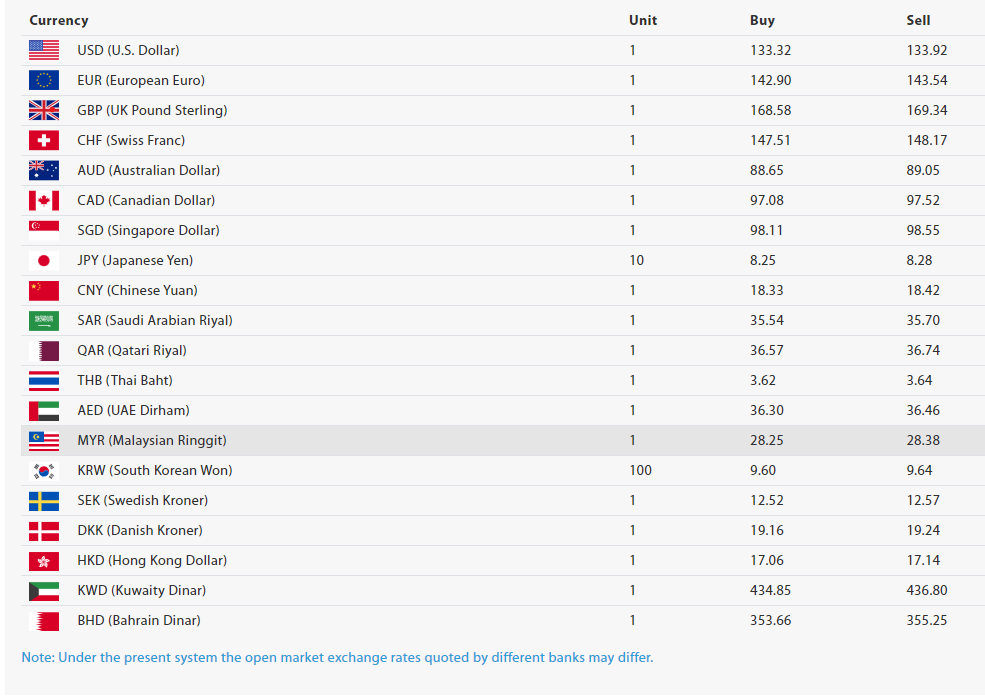The width and height of the screenshot is (985, 697).
Task: Select the Saudi Arabian flag icon
Action: pos(44,321)
